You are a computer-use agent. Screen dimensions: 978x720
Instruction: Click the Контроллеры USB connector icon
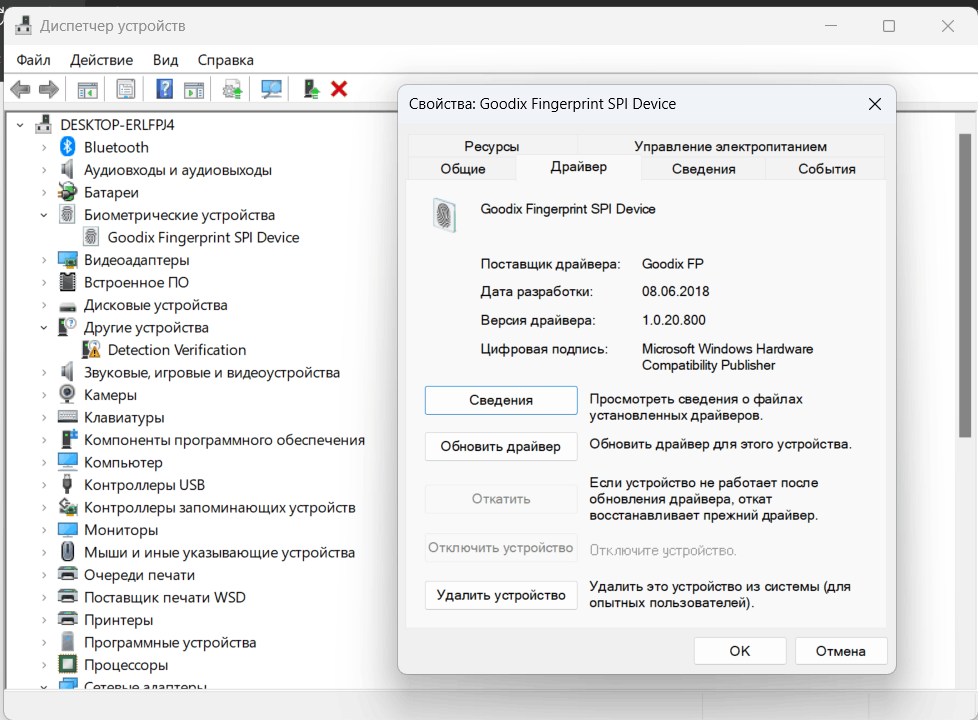point(67,484)
